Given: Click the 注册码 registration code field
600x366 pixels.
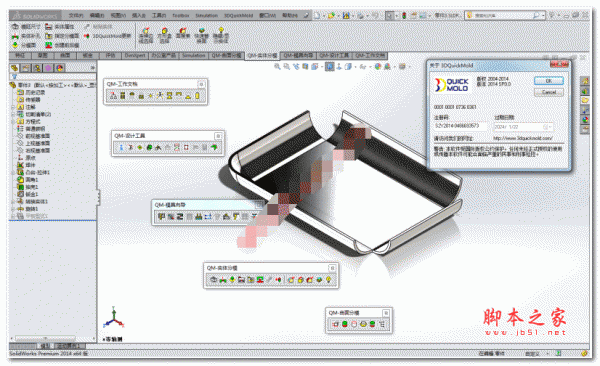Looking at the screenshot, I should (460, 126).
